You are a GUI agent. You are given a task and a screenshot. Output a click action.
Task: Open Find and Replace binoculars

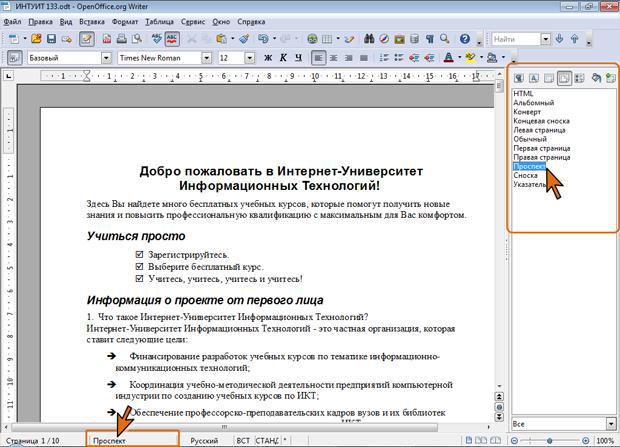coord(369,39)
